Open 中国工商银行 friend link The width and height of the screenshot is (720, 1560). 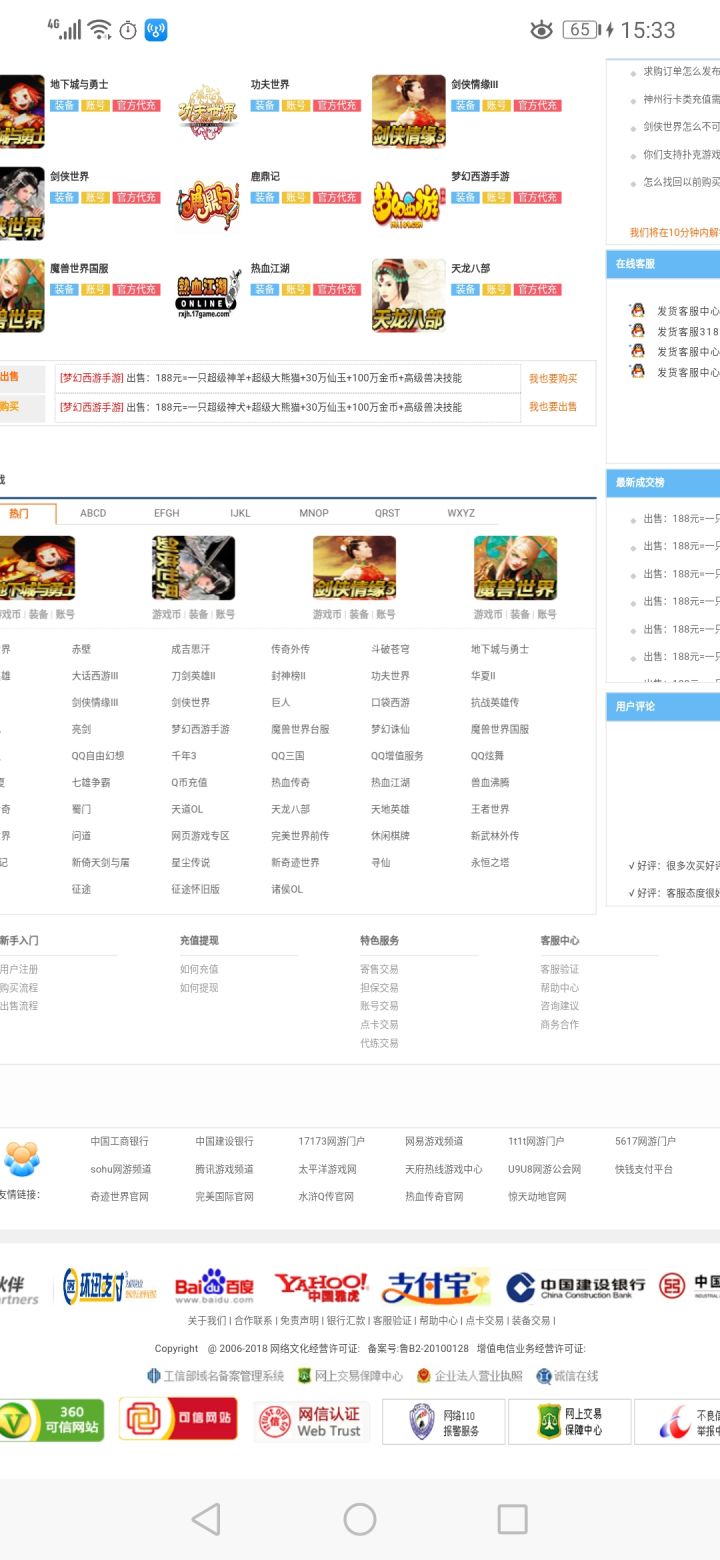[x=119, y=1141]
